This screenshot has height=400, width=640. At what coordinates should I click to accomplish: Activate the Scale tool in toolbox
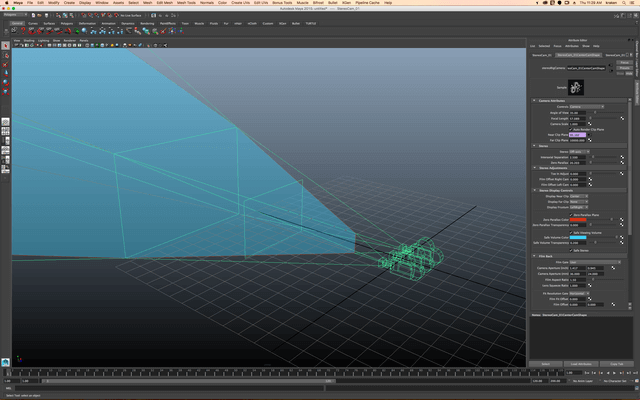5,91
